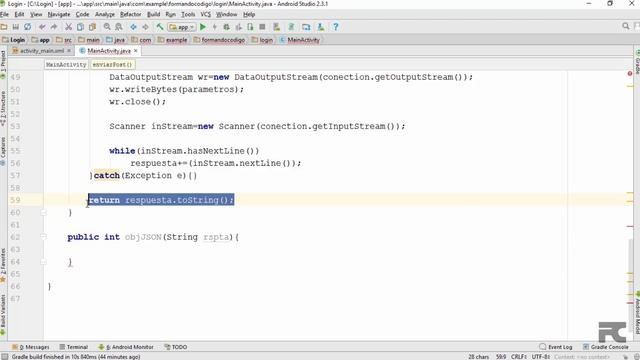
Task: Click the Replace magnifier icon
Action: click(119, 27)
